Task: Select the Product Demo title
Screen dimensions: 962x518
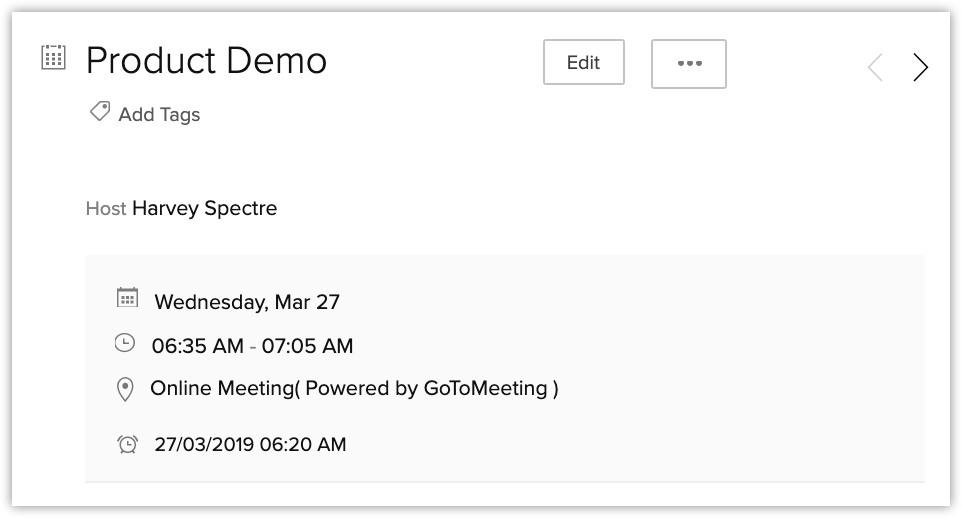Action: tap(206, 61)
